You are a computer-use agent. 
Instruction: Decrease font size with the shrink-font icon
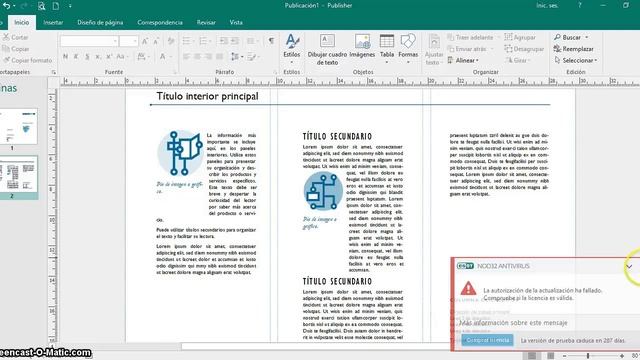tap(156, 41)
